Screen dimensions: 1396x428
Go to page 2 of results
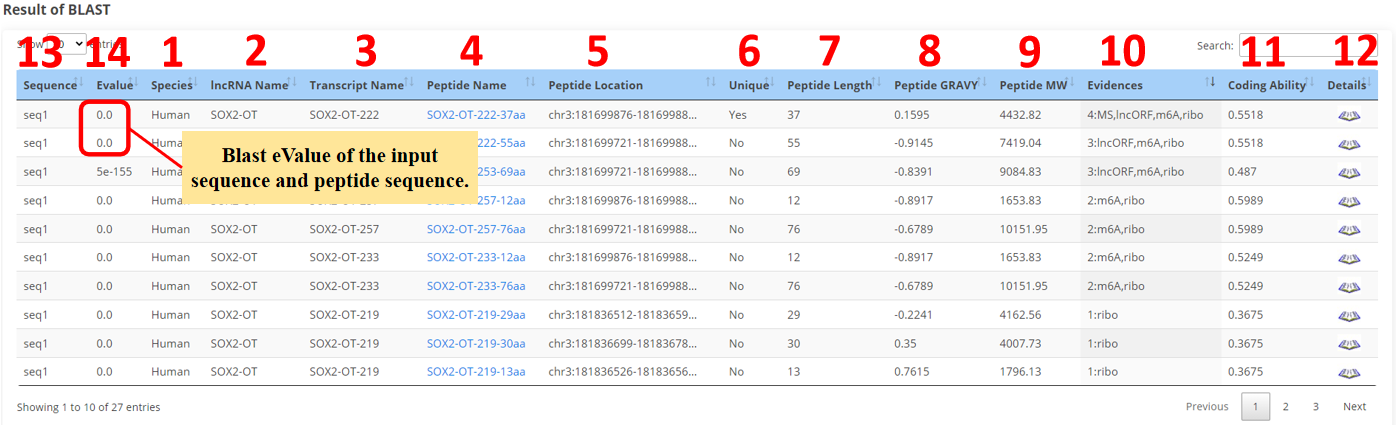click(x=1285, y=407)
